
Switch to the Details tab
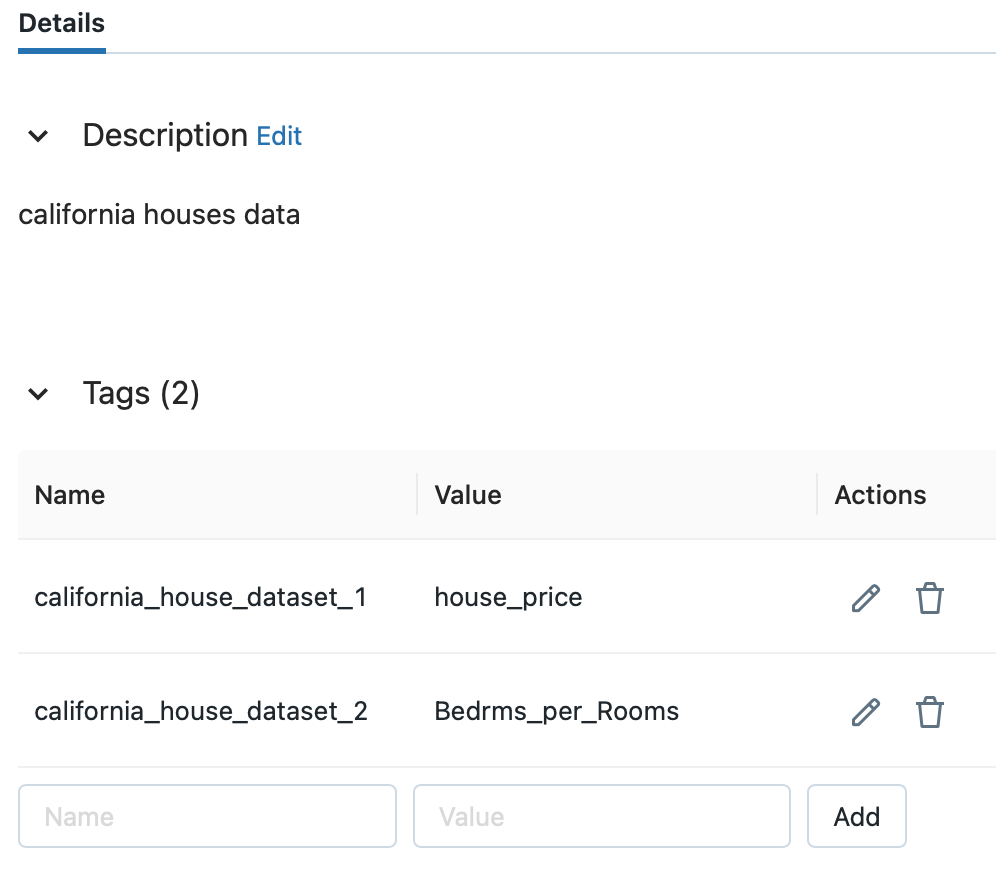[62, 24]
